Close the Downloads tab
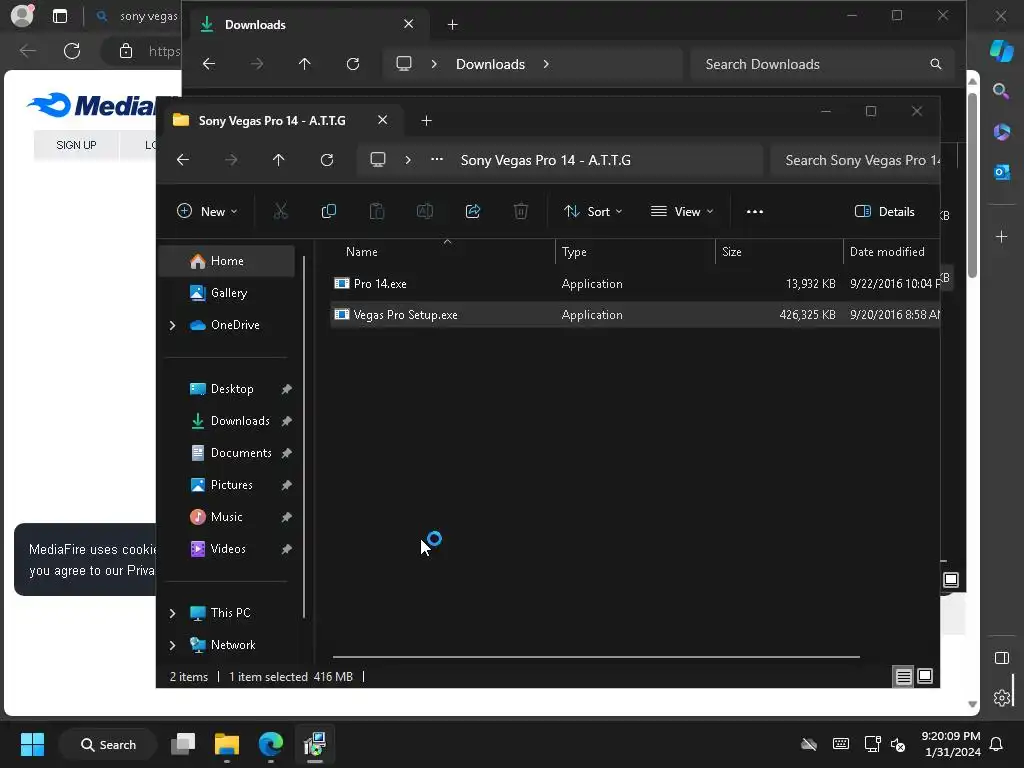Image resolution: width=1024 pixels, height=768 pixels. 409,24
